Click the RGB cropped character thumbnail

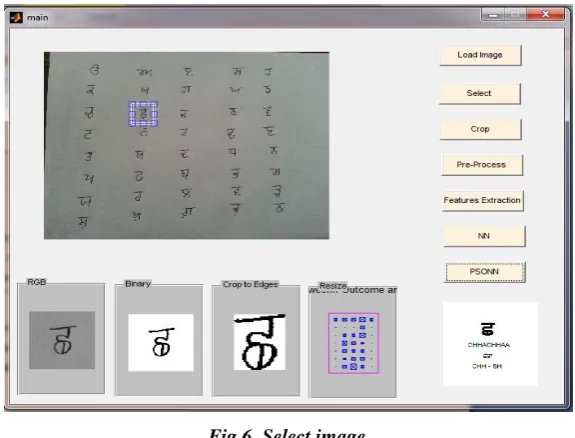click(62, 340)
